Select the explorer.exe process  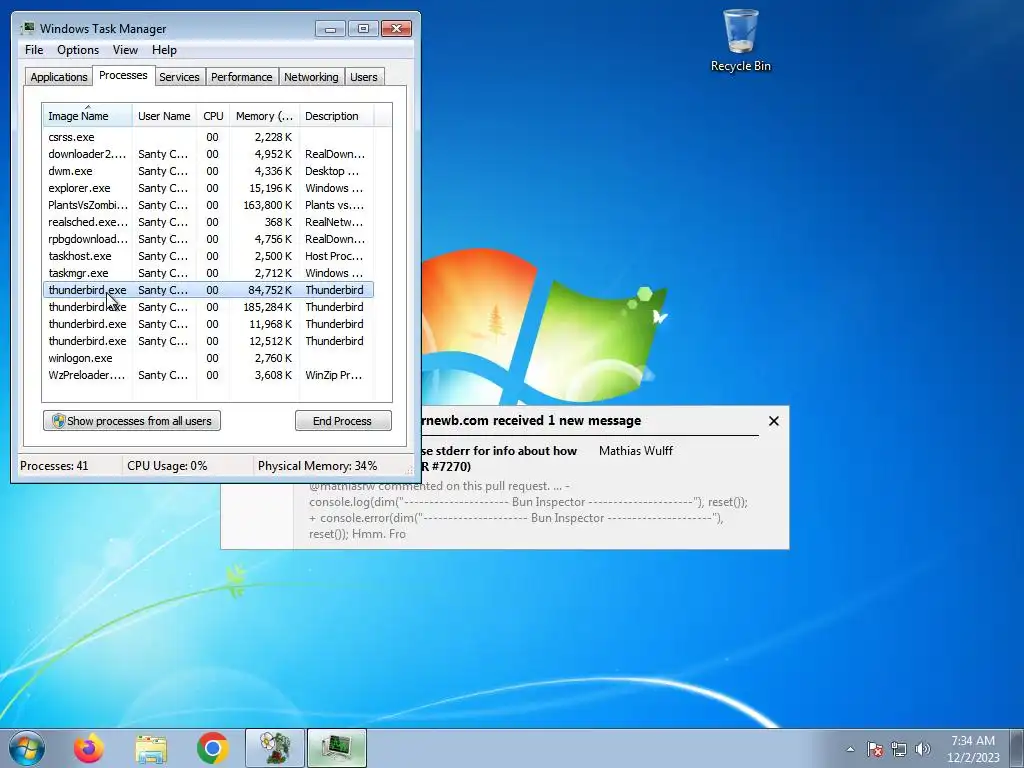[208, 188]
